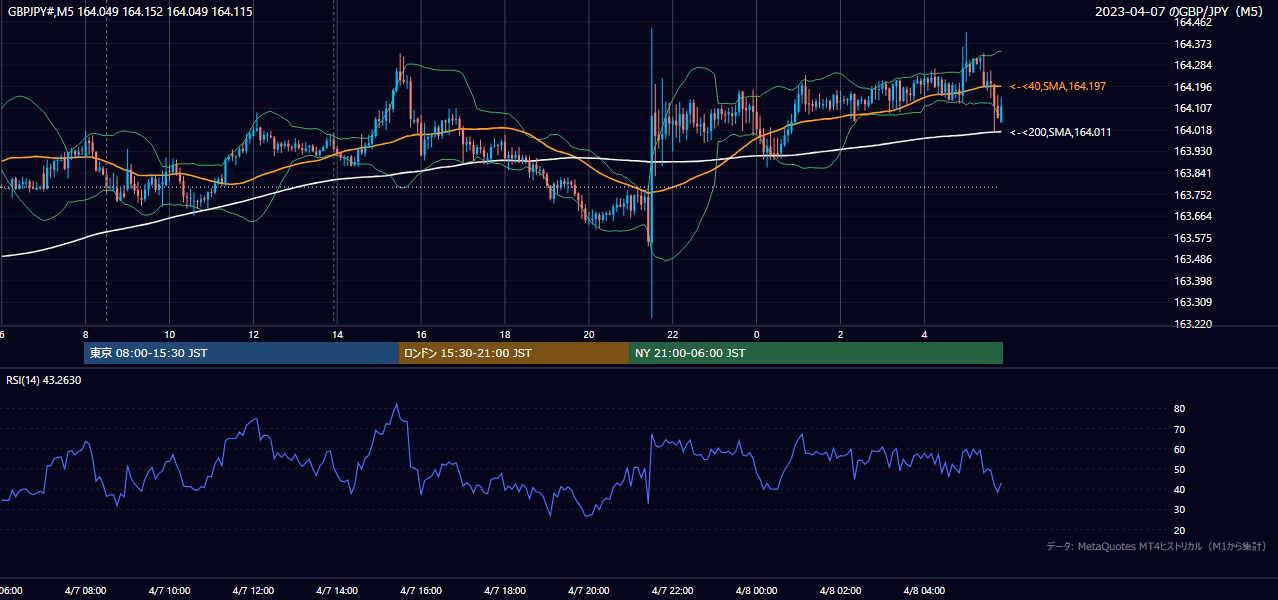Click the 4/7 16:00 date label
Screen dimensions: 1278x600
point(420,591)
